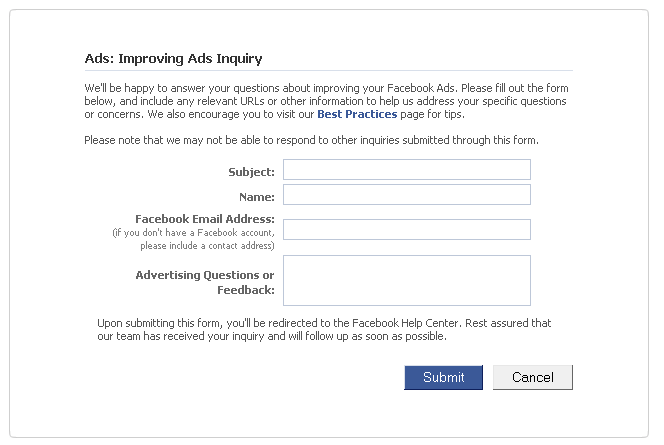Click the 'Name:' label
Image resolution: width=664 pixels, height=445 pixels.
257,197
